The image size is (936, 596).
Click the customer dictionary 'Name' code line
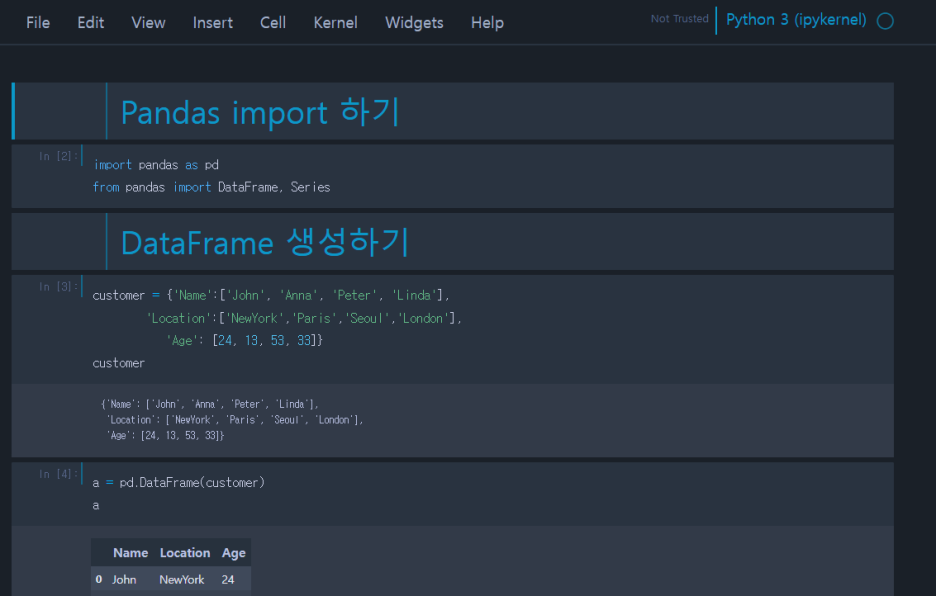[x=271, y=295]
